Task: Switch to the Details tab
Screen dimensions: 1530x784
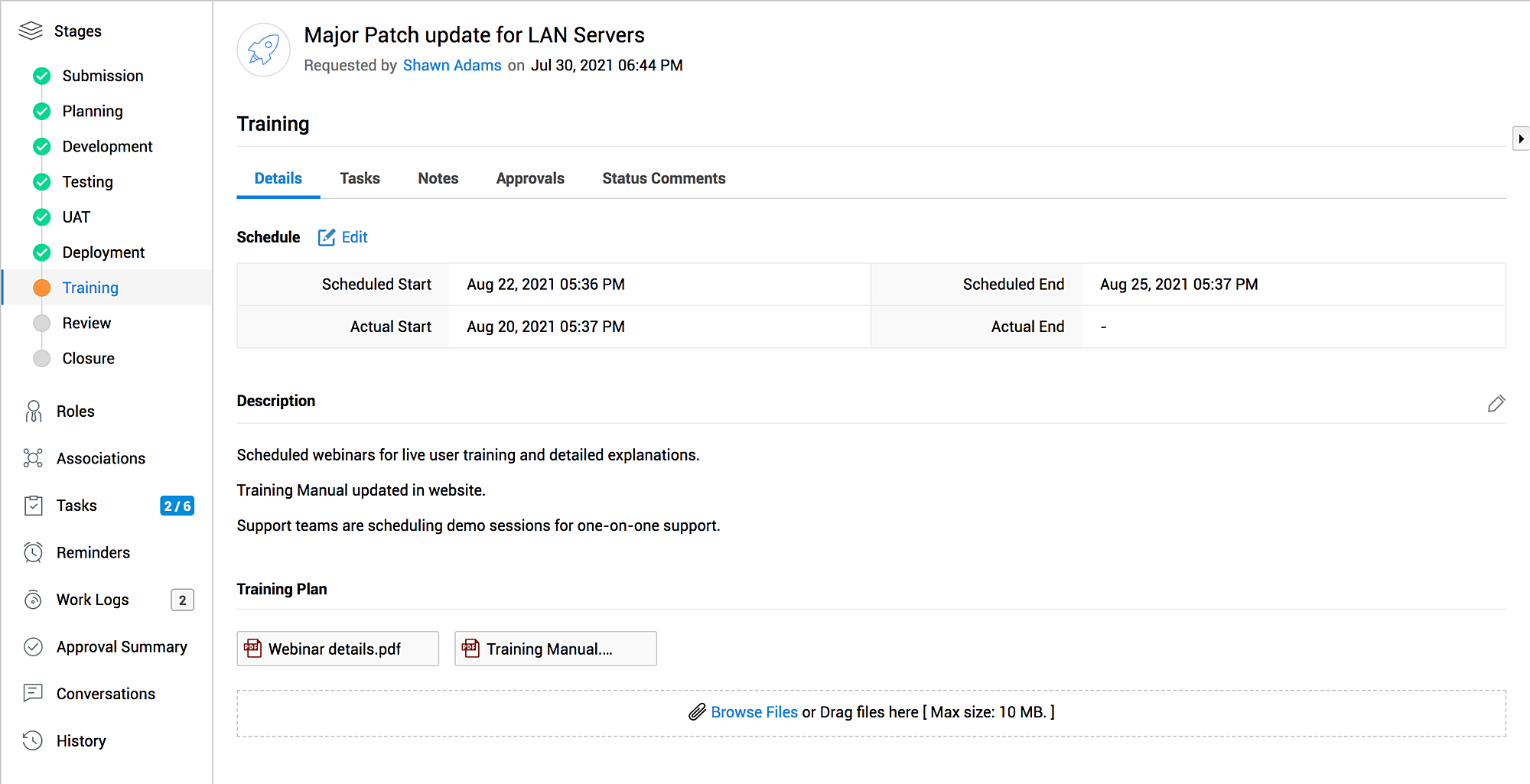Action: click(278, 178)
